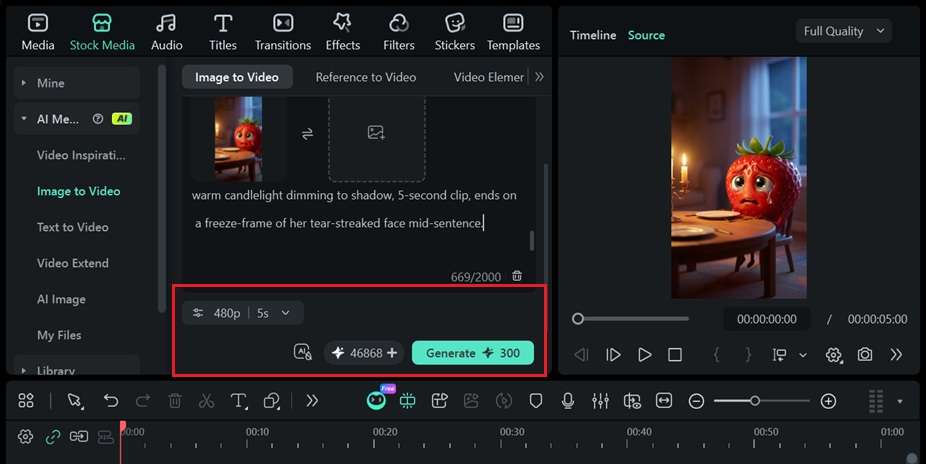Open the Transitions tab

click(283, 32)
